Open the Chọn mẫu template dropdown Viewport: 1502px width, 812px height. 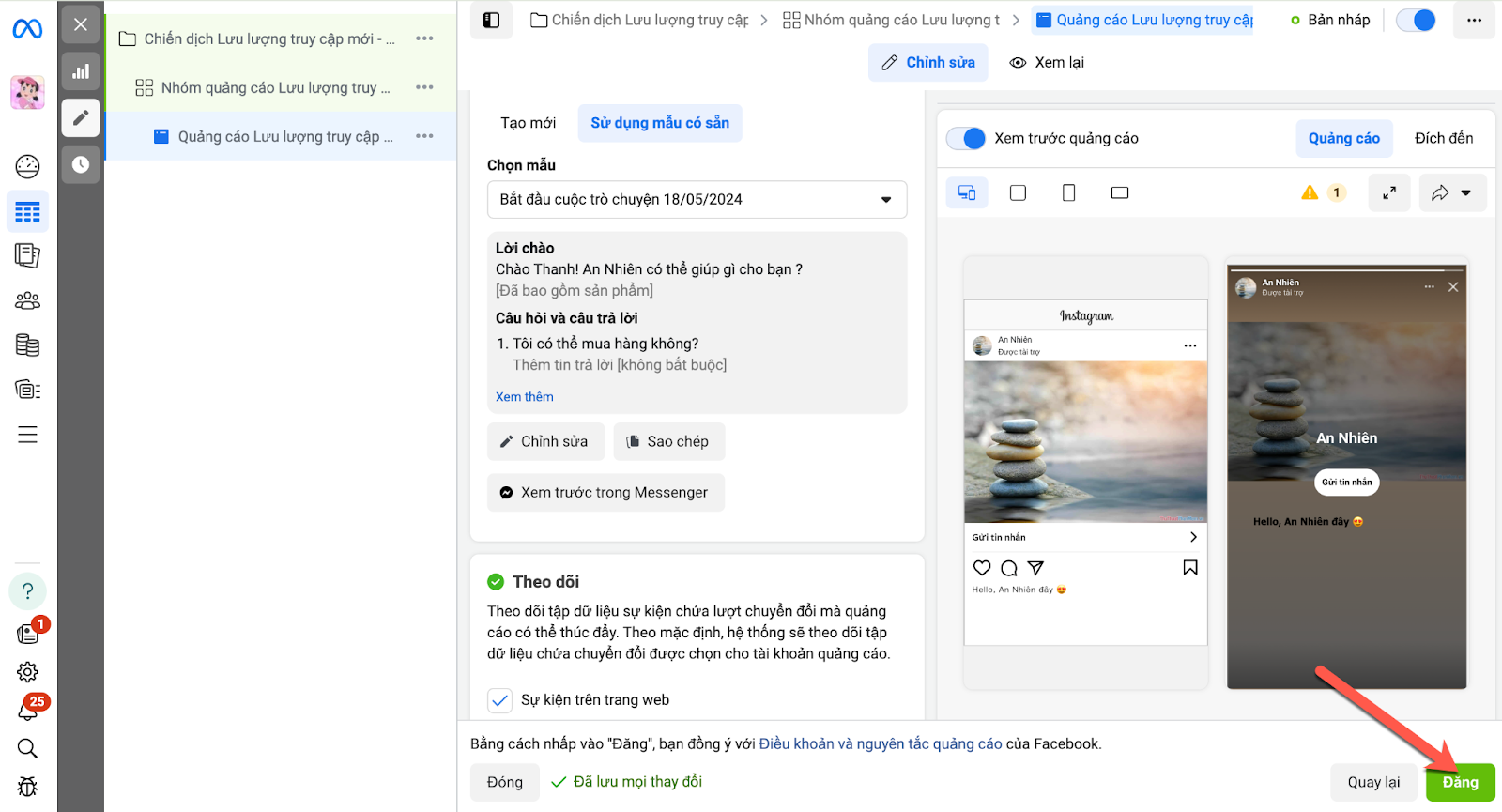tap(697, 200)
